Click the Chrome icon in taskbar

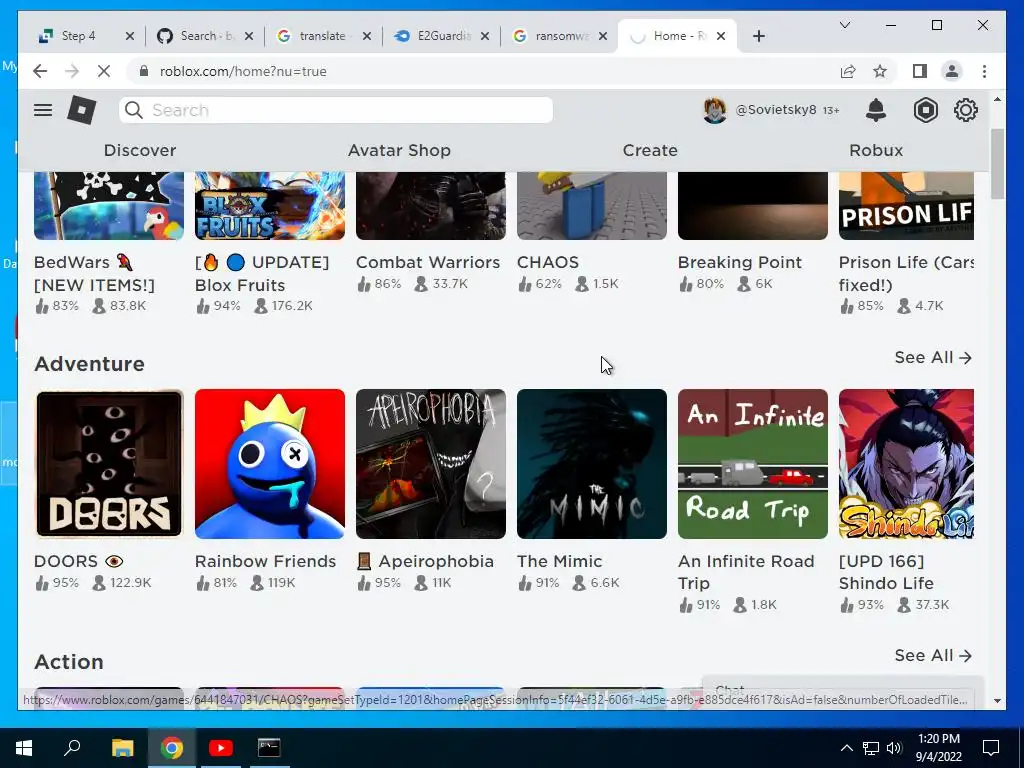(x=172, y=748)
